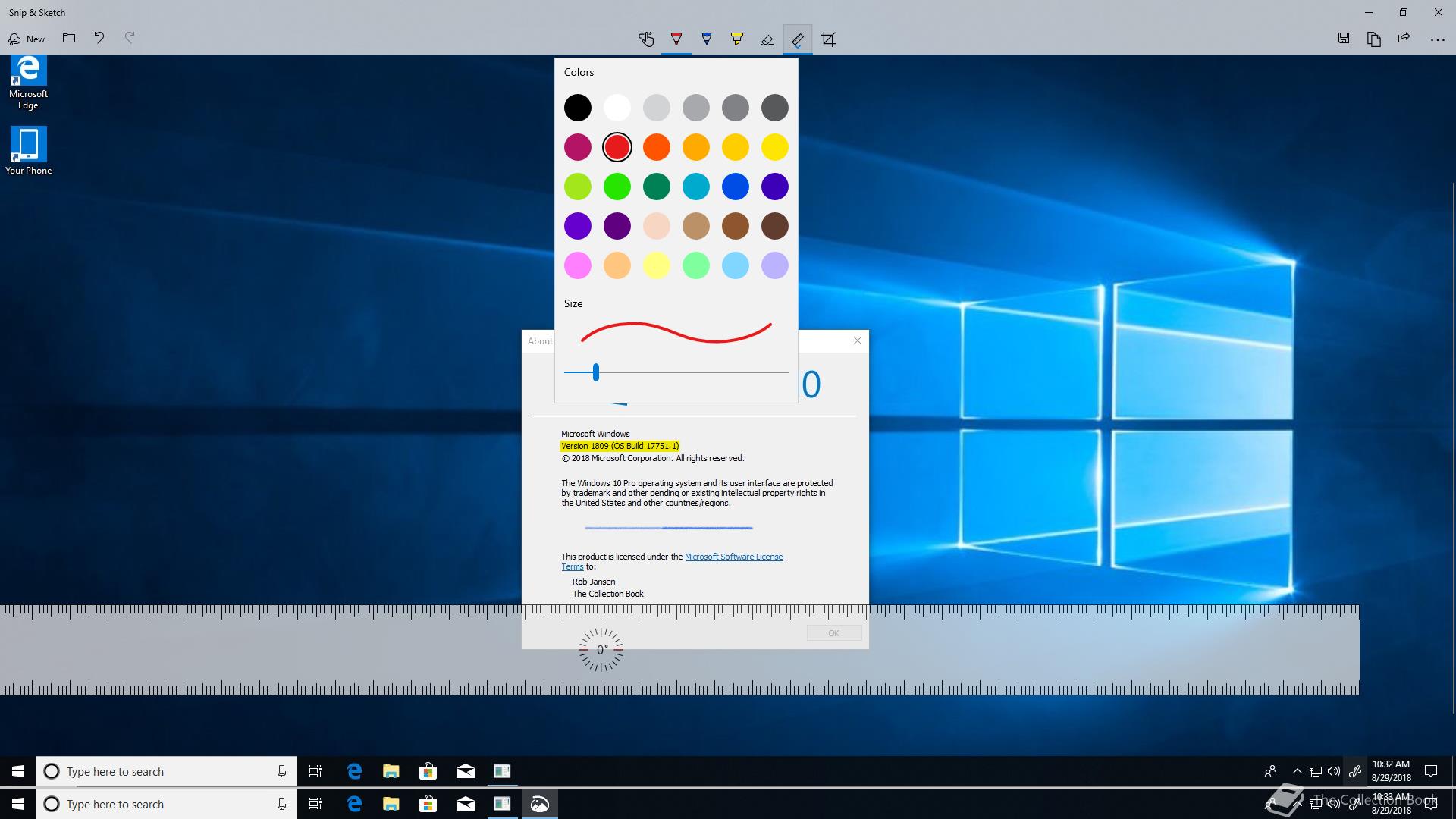Click the Microsoft Edge desktop icon in snip
Image resolution: width=1456 pixels, height=819 pixels.
[28, 83]
